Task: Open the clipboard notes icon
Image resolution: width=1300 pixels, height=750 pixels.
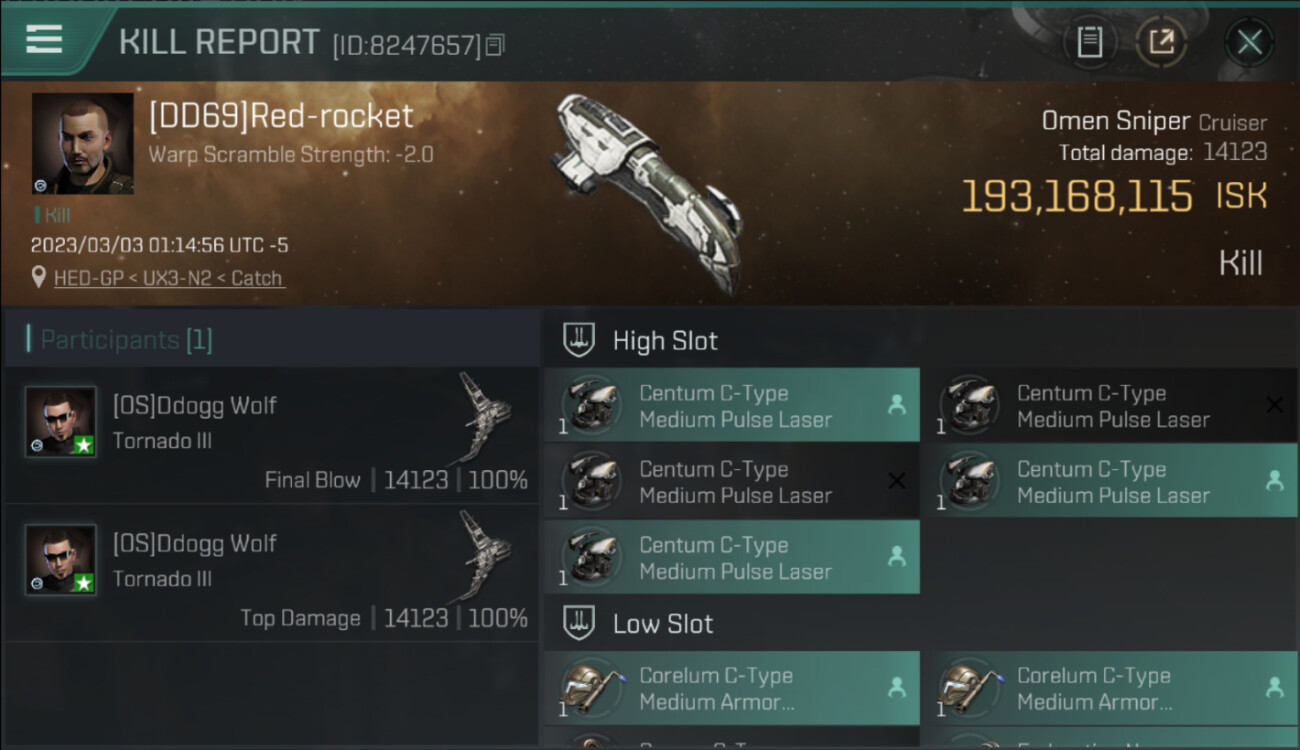Action: tap(1089, 42)
